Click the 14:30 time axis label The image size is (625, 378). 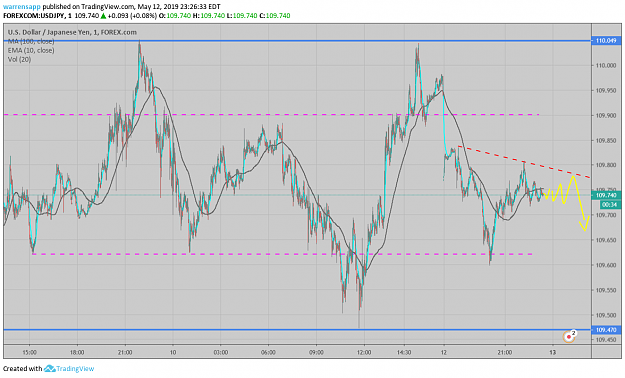click(404, 352)
